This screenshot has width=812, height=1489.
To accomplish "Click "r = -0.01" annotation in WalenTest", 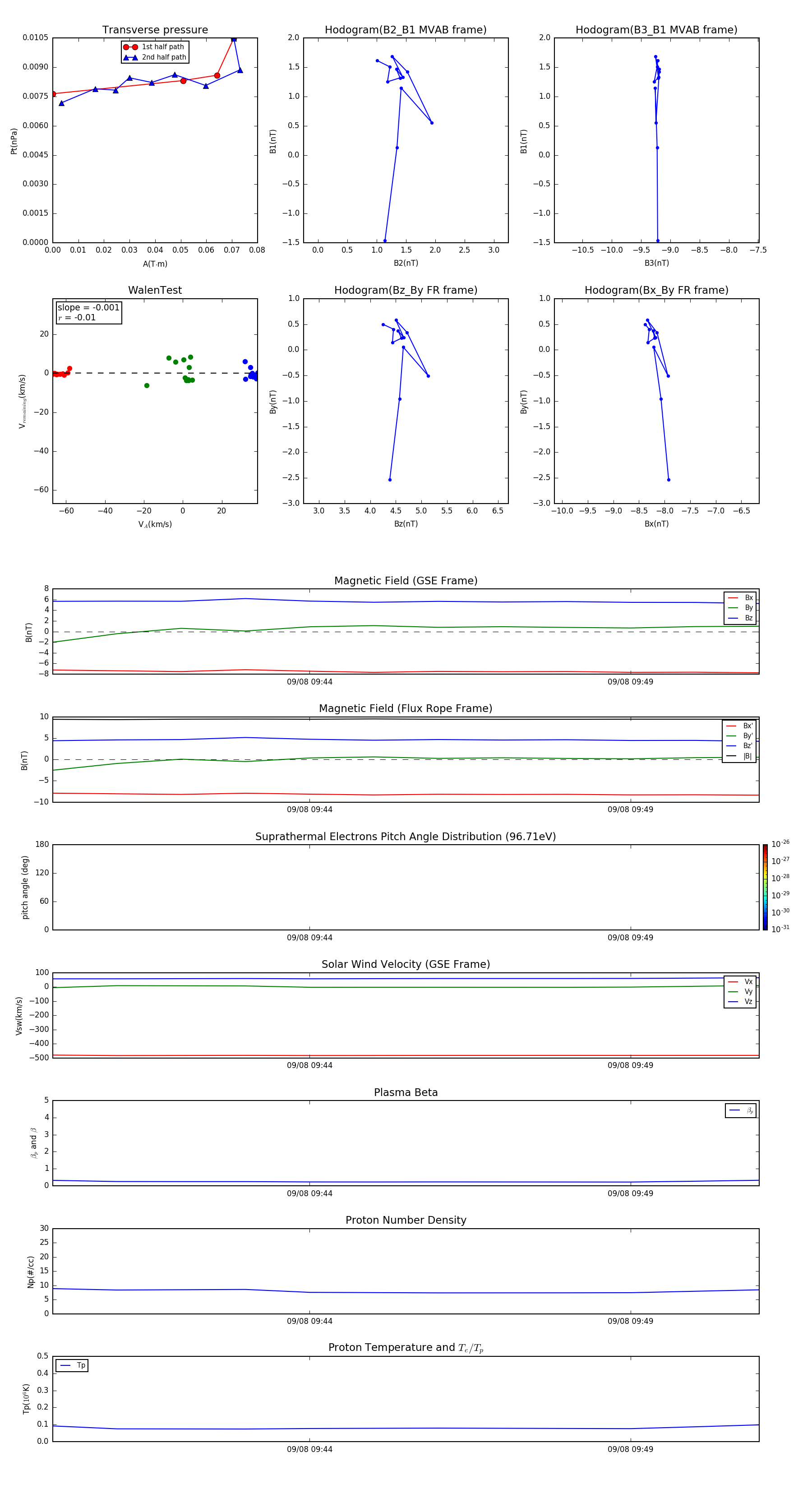I will (x=77, y=318).
